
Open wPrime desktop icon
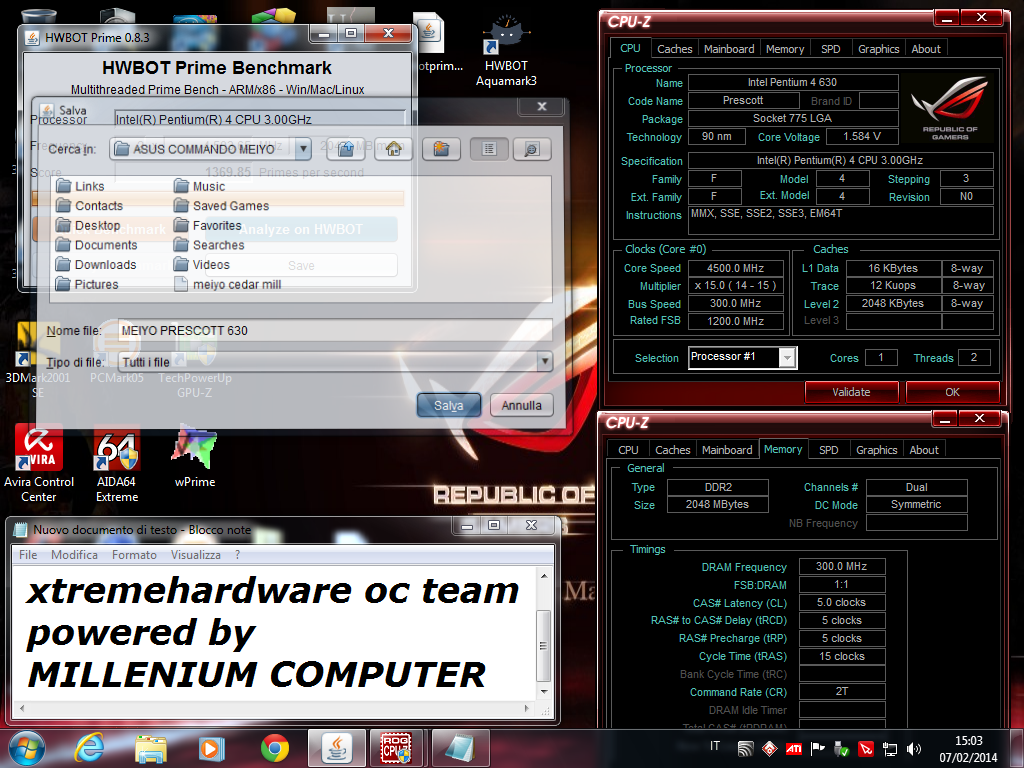pyautogui.click(x=195, y=456)
